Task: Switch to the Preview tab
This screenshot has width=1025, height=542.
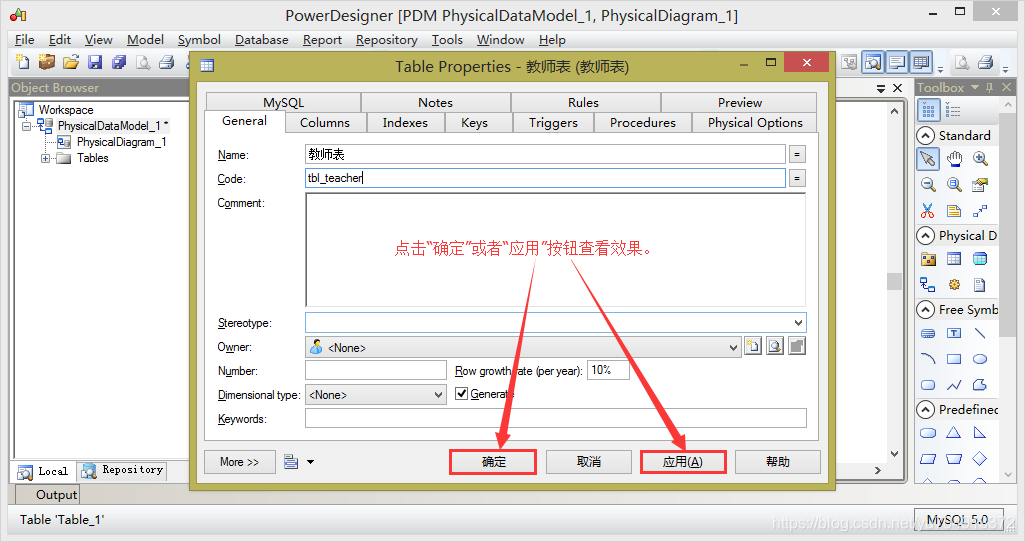Action: pos(740,103)
